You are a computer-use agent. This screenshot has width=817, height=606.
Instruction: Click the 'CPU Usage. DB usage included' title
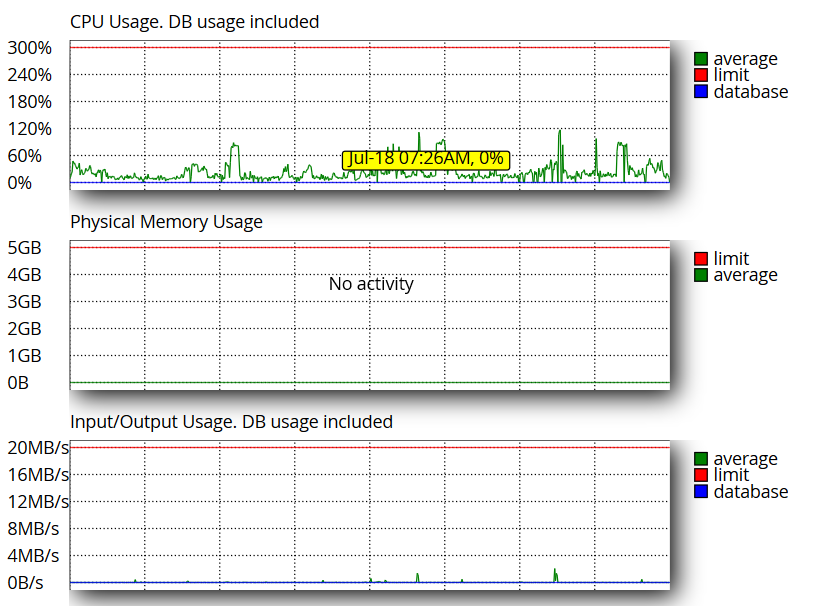[x=194, y=21]
